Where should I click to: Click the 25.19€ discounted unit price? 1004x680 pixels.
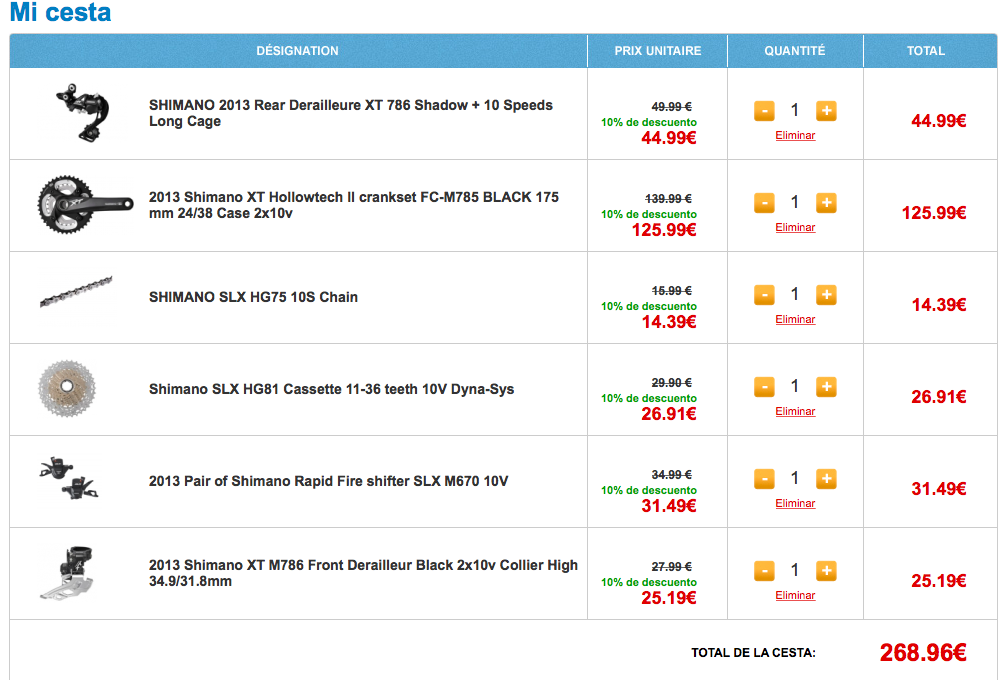(669, 597)
